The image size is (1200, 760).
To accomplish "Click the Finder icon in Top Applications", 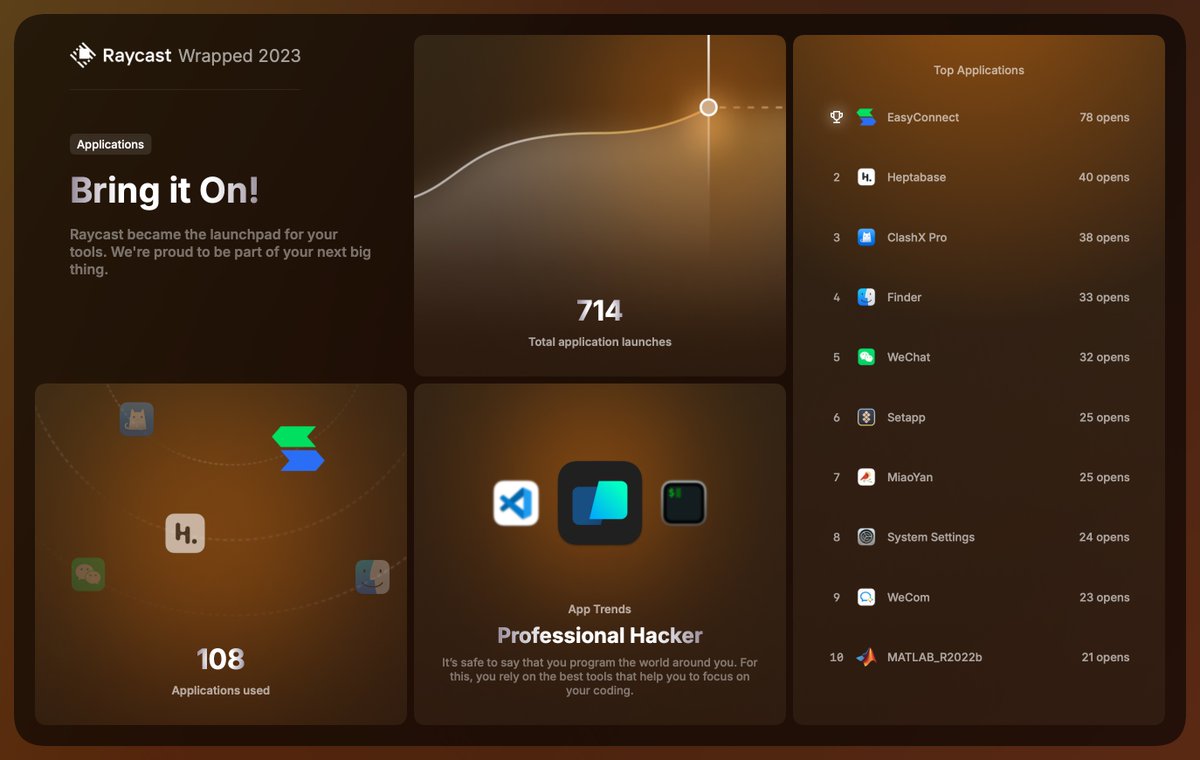I will pos(867,297).
